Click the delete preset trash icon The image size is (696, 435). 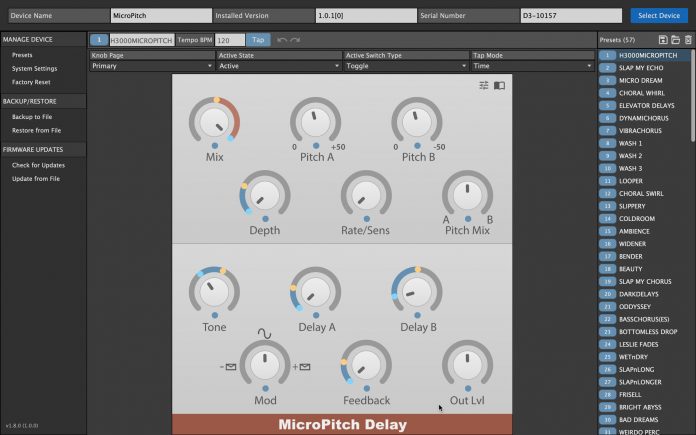click(687, 39)
